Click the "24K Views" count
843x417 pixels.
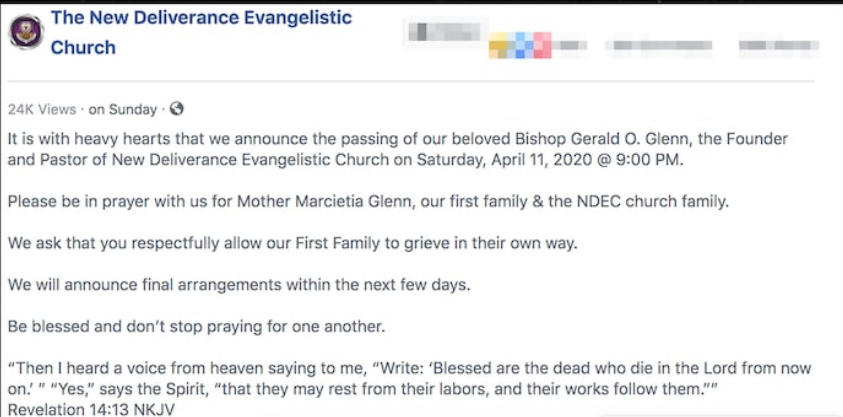click(x=42, y=110)
